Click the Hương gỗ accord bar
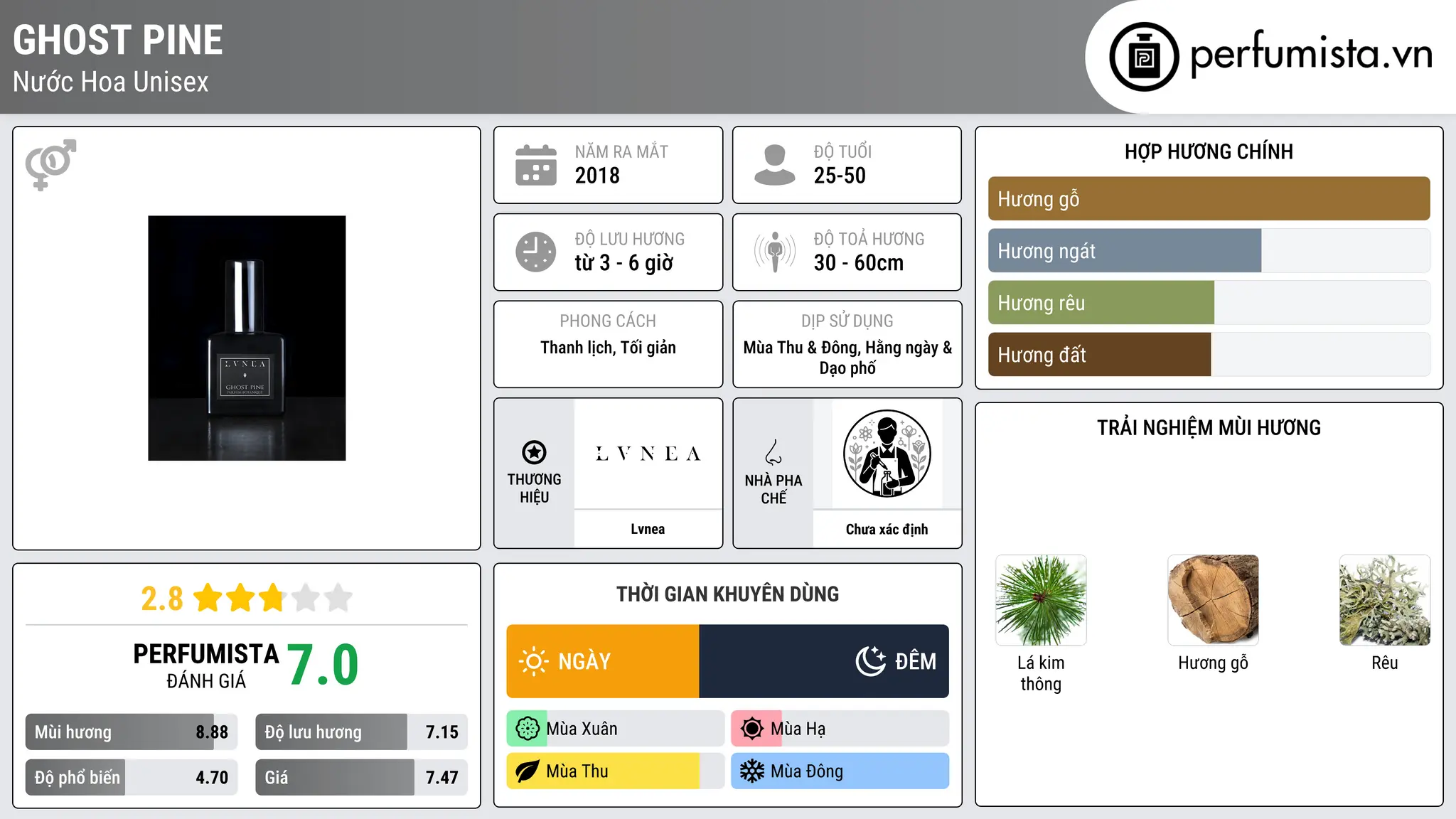 click(1209, 199)
